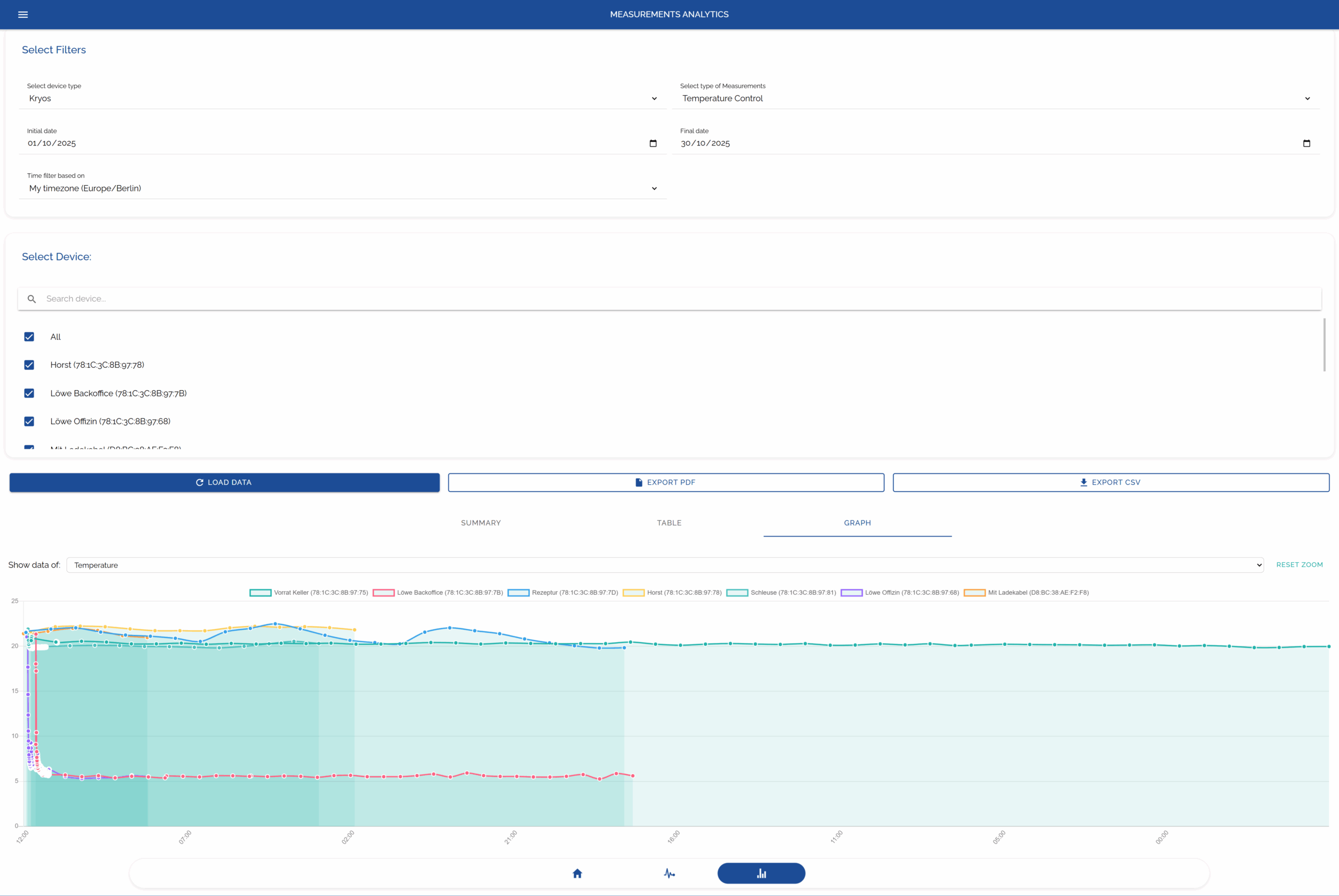Select the analytics bar chart icon
The width and height of the screenshot is (1339, 896).
[x=761, y=873]
